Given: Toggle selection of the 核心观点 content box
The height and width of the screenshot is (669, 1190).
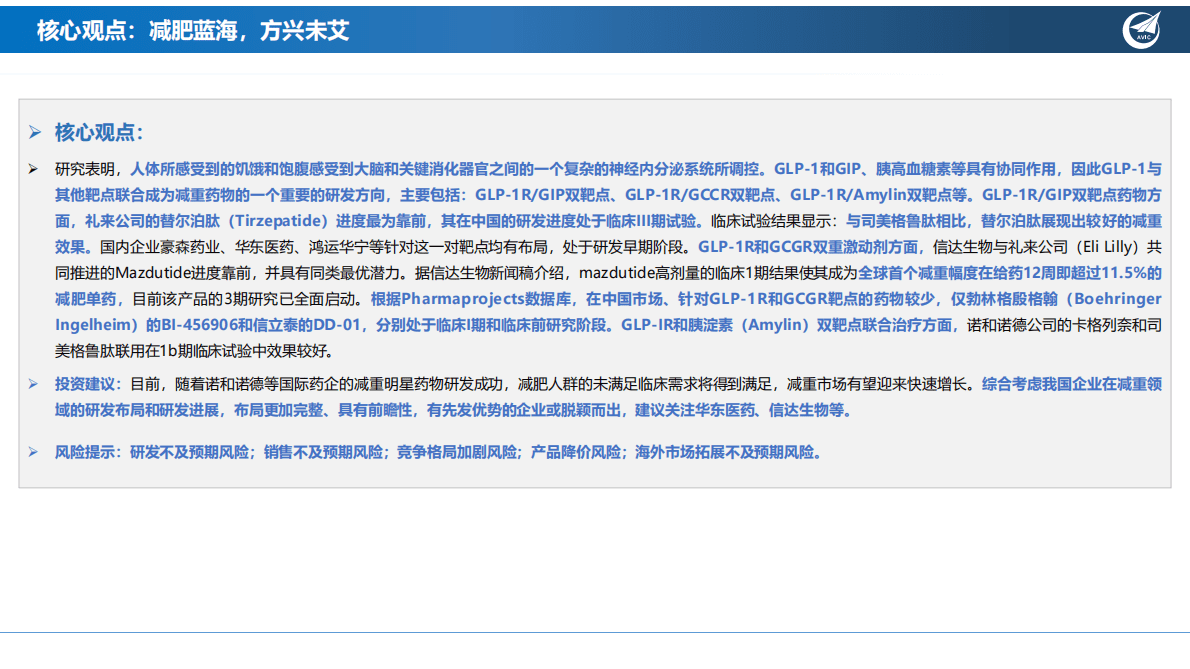Looking at the screenshot, I should pyautogui.click(x=595, y=295).
